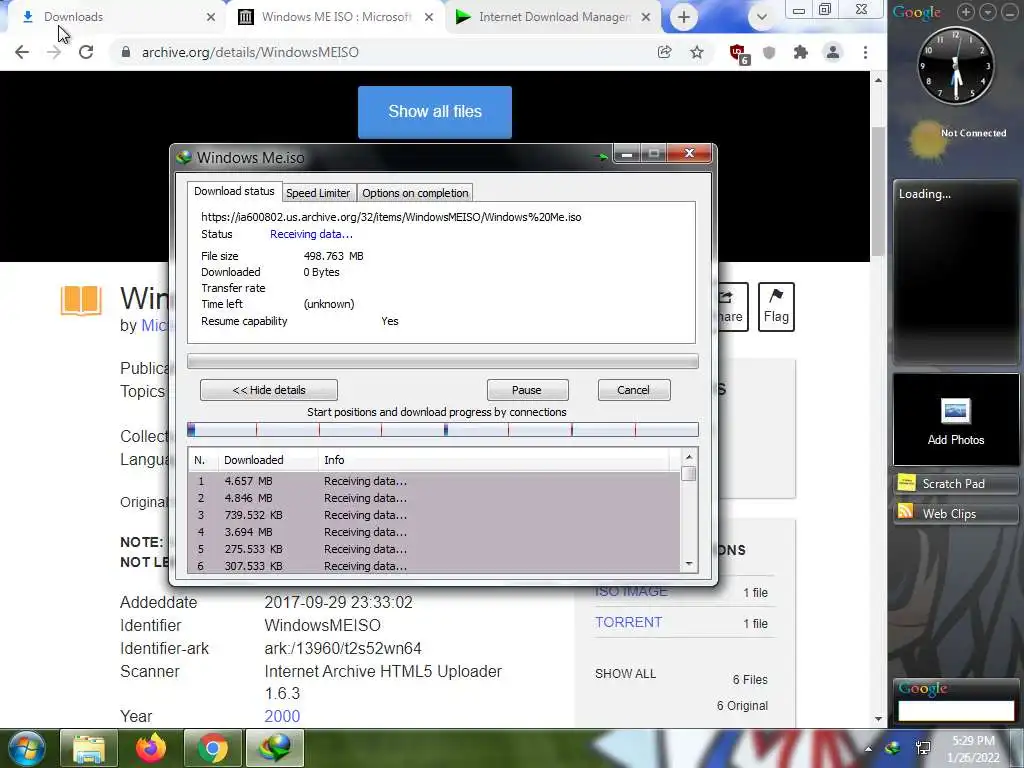Open Windows Explorer from the taskbar
The height and width of the screenshot is (768, 1024).
tap(89, 748)
